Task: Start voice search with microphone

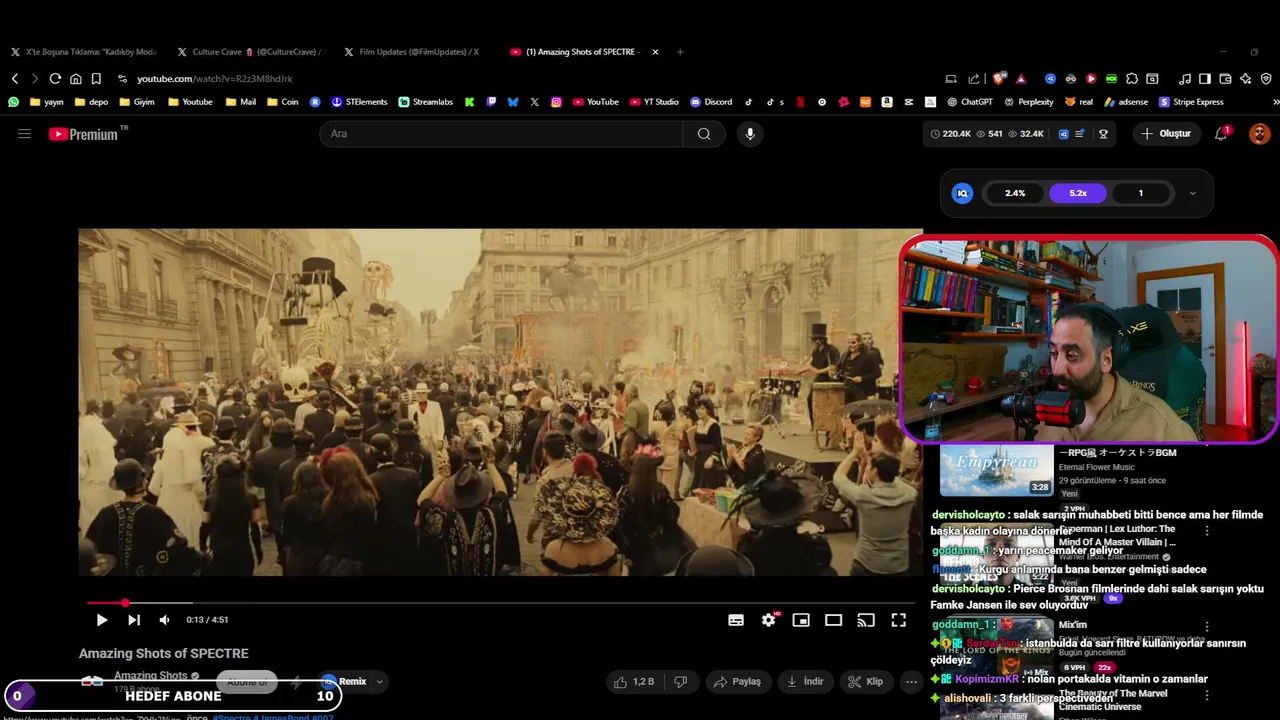Action: click(x=750, y=134)
